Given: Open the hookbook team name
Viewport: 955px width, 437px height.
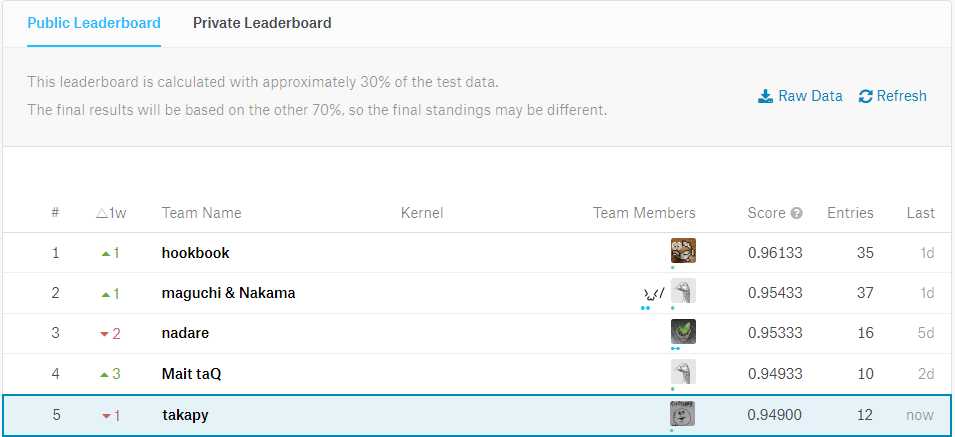Looking at the screenshot, I should coord(195,253).
